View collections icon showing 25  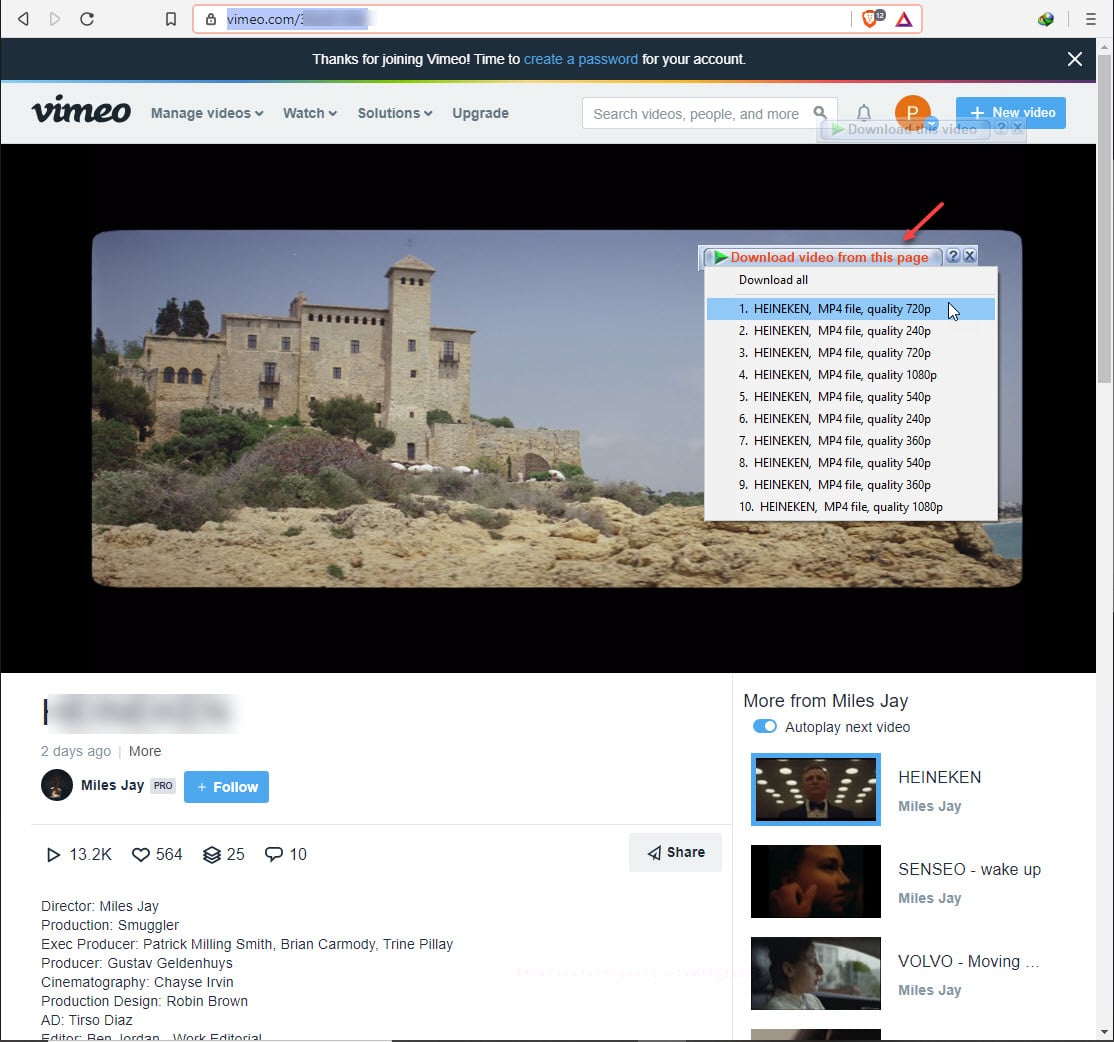tap(212, 854)
